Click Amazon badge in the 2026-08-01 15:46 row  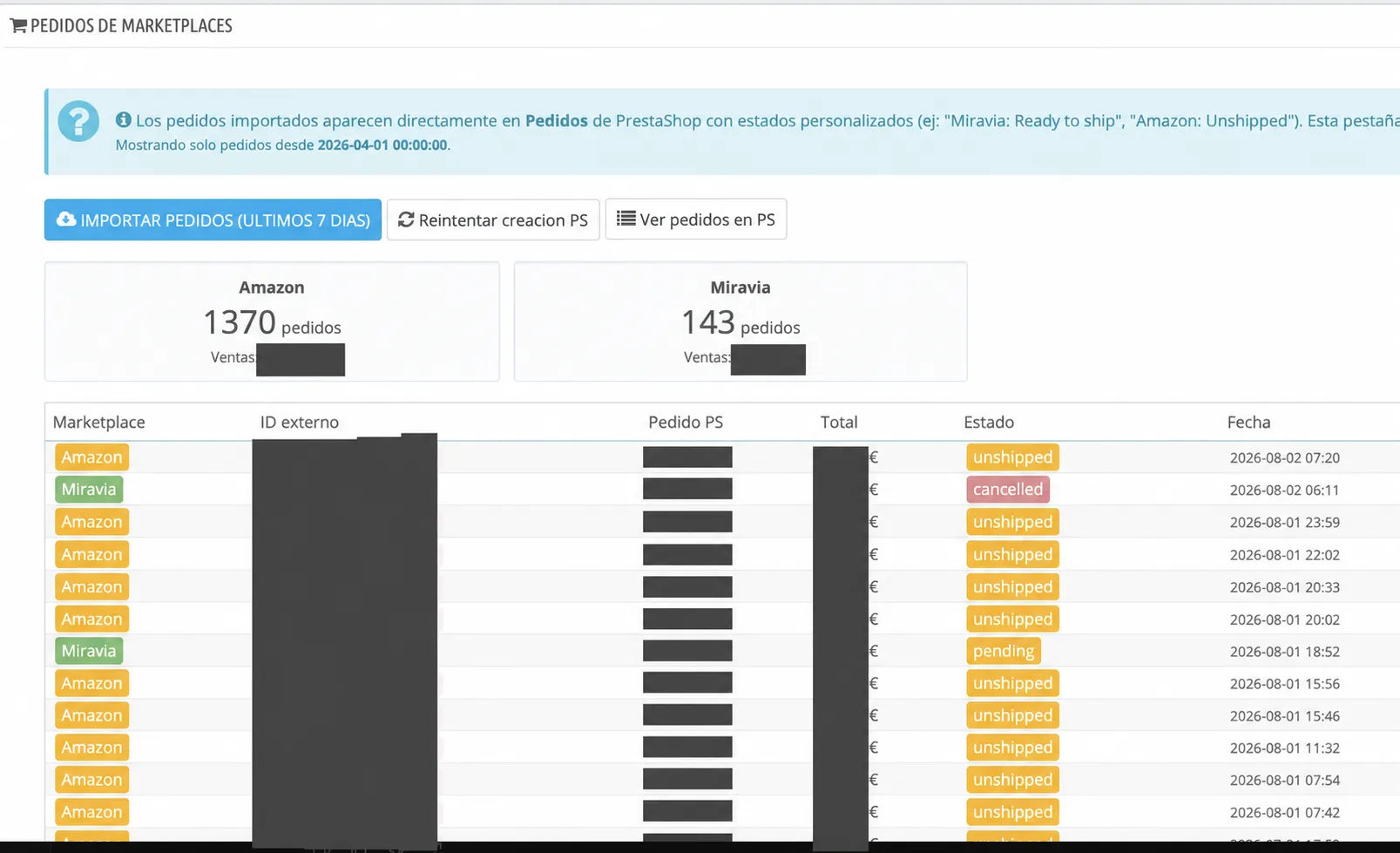(91, 715)
